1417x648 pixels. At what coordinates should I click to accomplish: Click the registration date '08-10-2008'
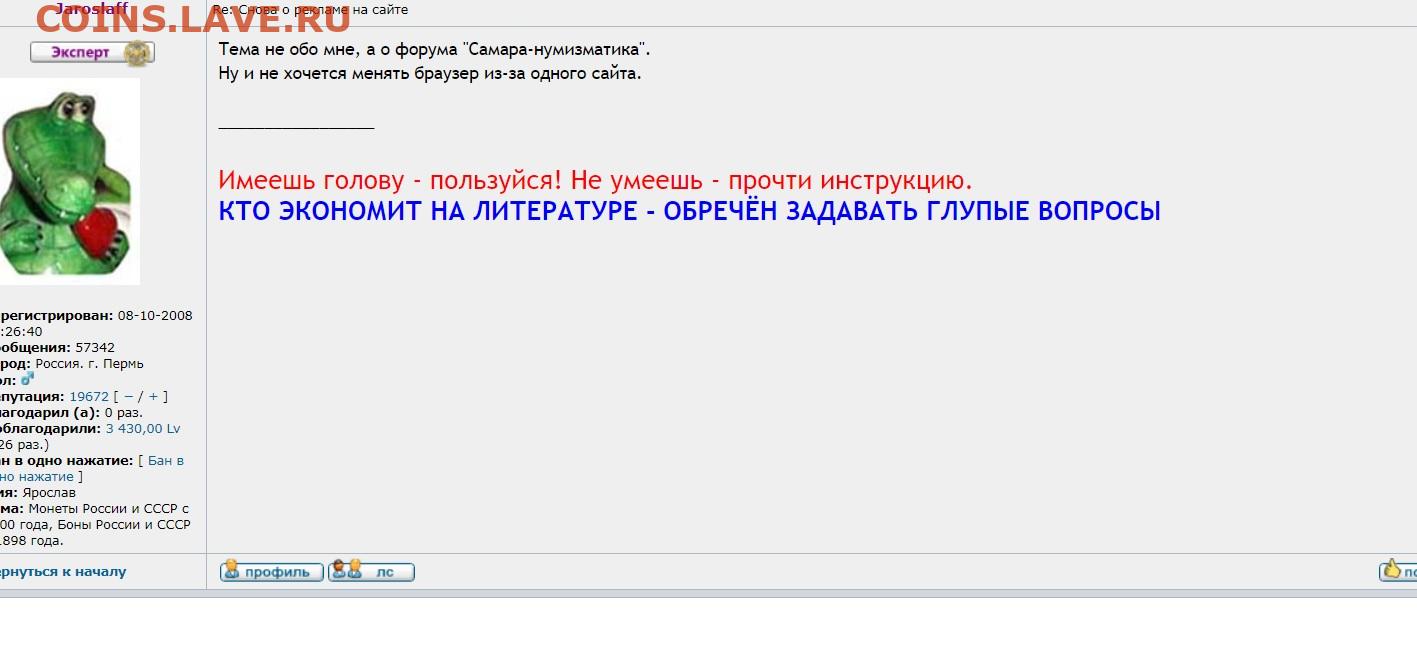[155, 315]
